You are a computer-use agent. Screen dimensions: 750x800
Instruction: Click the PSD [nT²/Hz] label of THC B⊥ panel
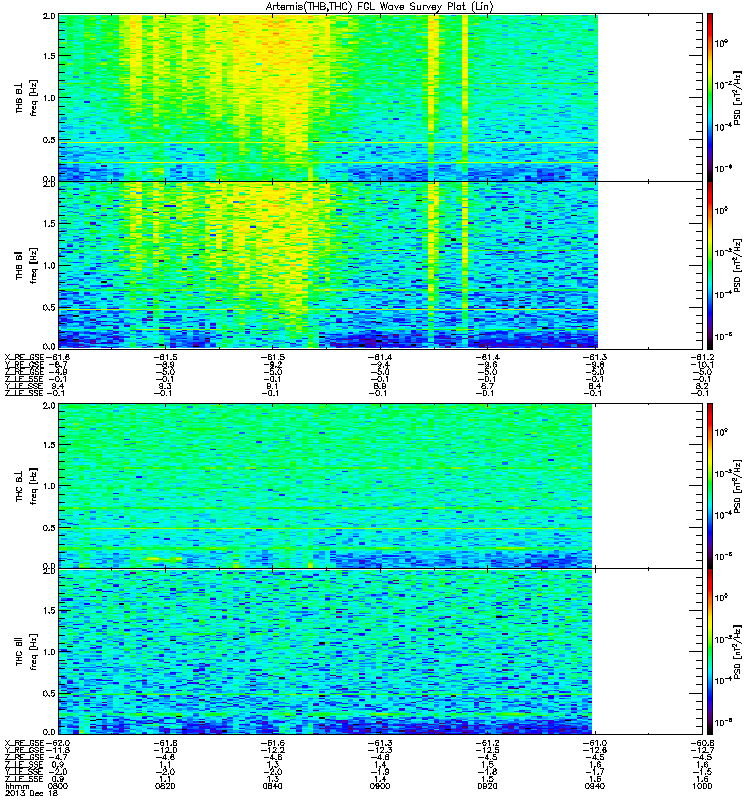tap(738, 487)
